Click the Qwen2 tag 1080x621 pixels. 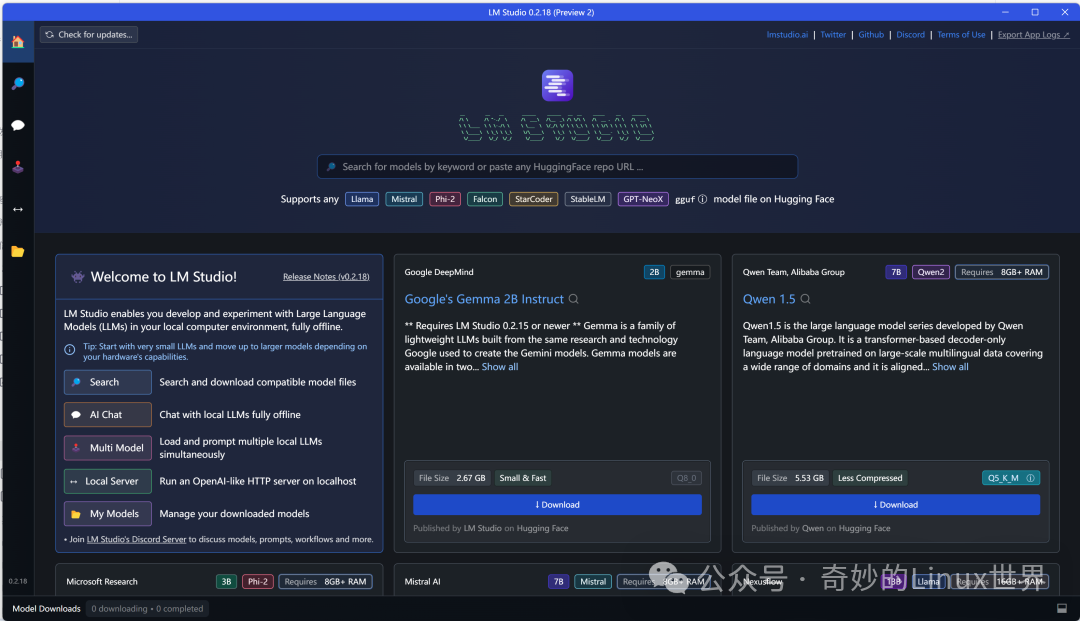click(x=931, y=272)
